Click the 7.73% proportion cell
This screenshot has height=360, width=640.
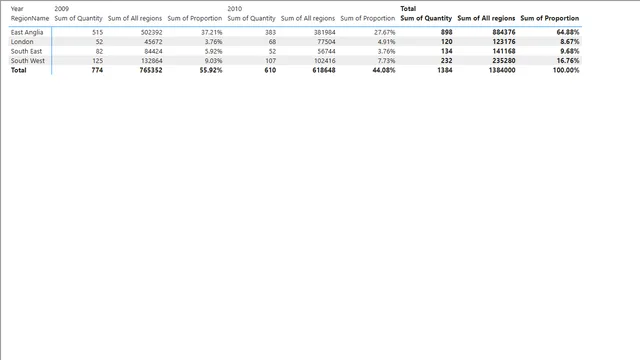pos(386,60)
